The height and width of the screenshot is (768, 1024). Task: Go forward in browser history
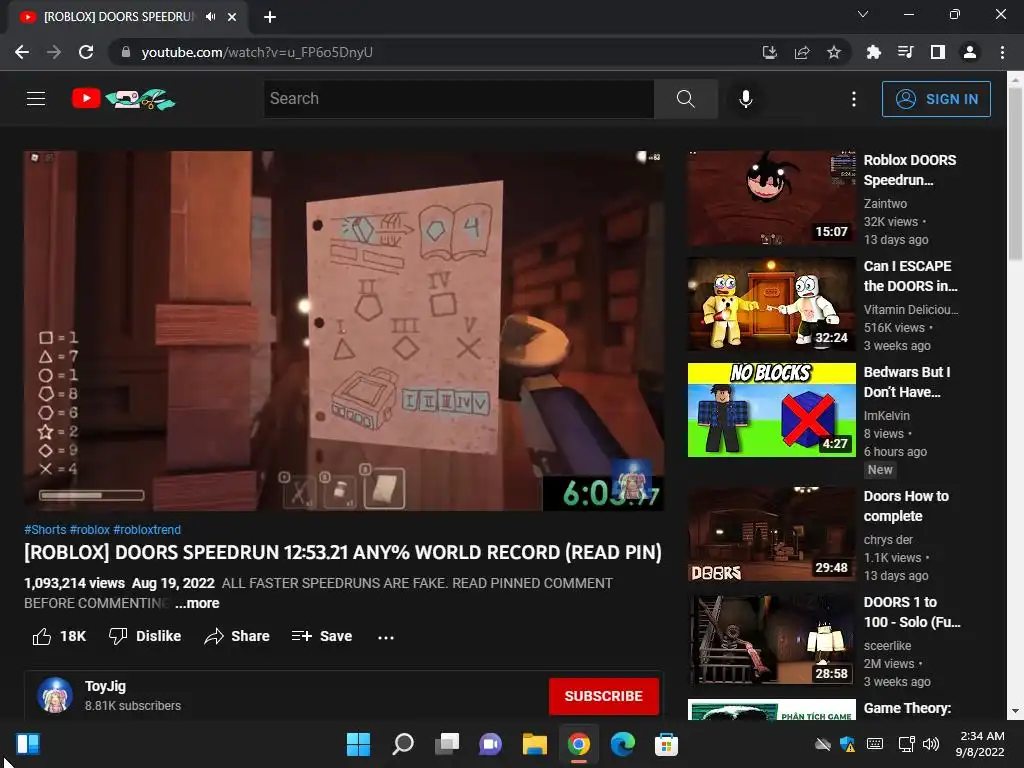[54, 52]
